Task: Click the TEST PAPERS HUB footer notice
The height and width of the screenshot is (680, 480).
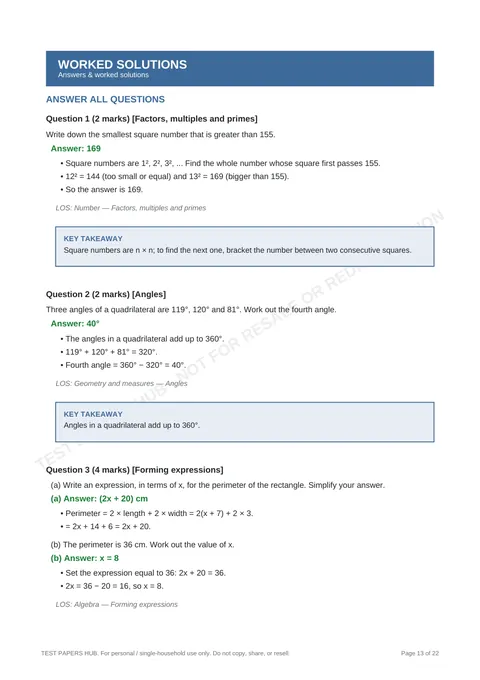Action: [x=165, y=653]
